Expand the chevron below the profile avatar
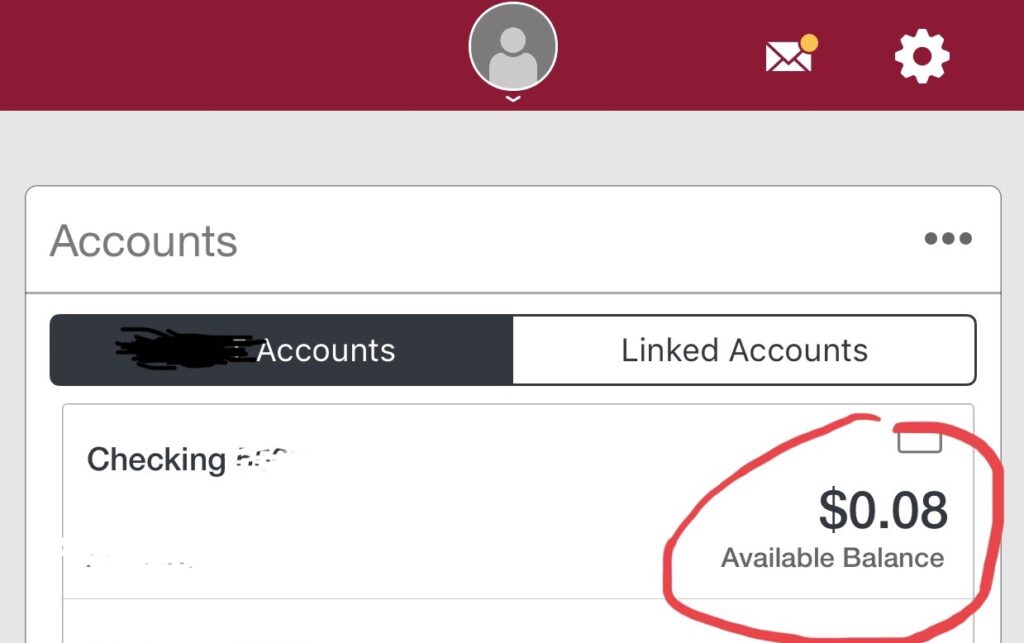The width and height of the screenshot is (1024, 643). (513, 99)
